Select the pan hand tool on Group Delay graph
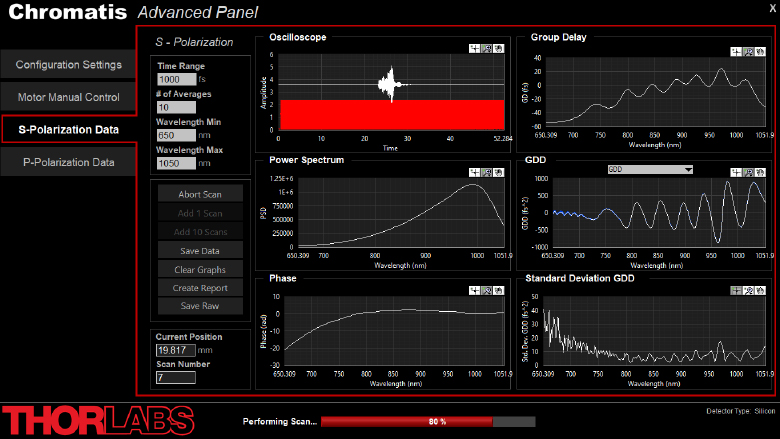The height and width of the screenshot is (439, 780). pyautogui.click(x=762, y=48)
